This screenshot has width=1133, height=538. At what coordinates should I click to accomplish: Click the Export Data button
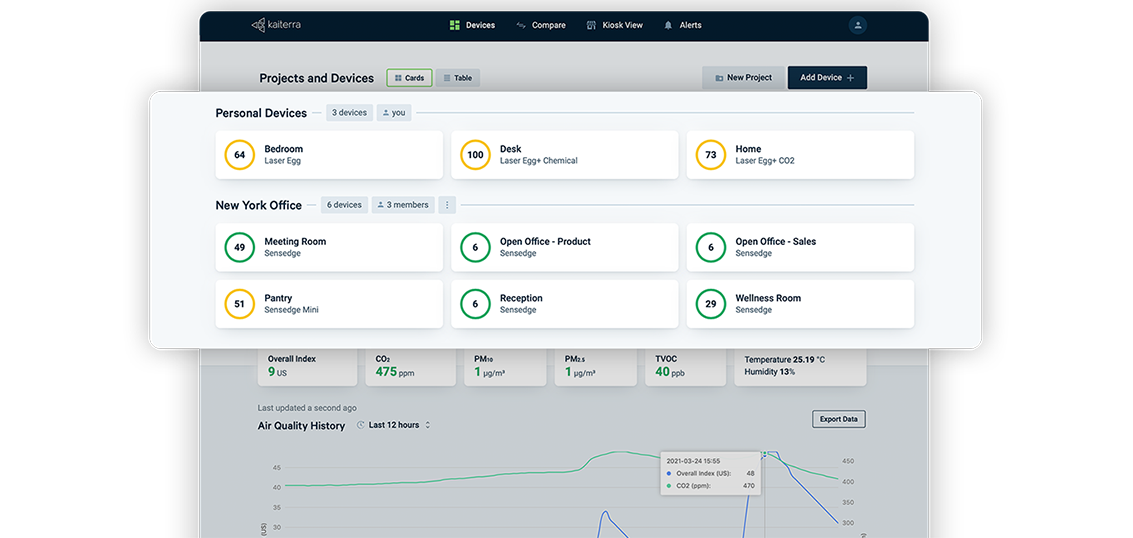click(x=839, y=419)
